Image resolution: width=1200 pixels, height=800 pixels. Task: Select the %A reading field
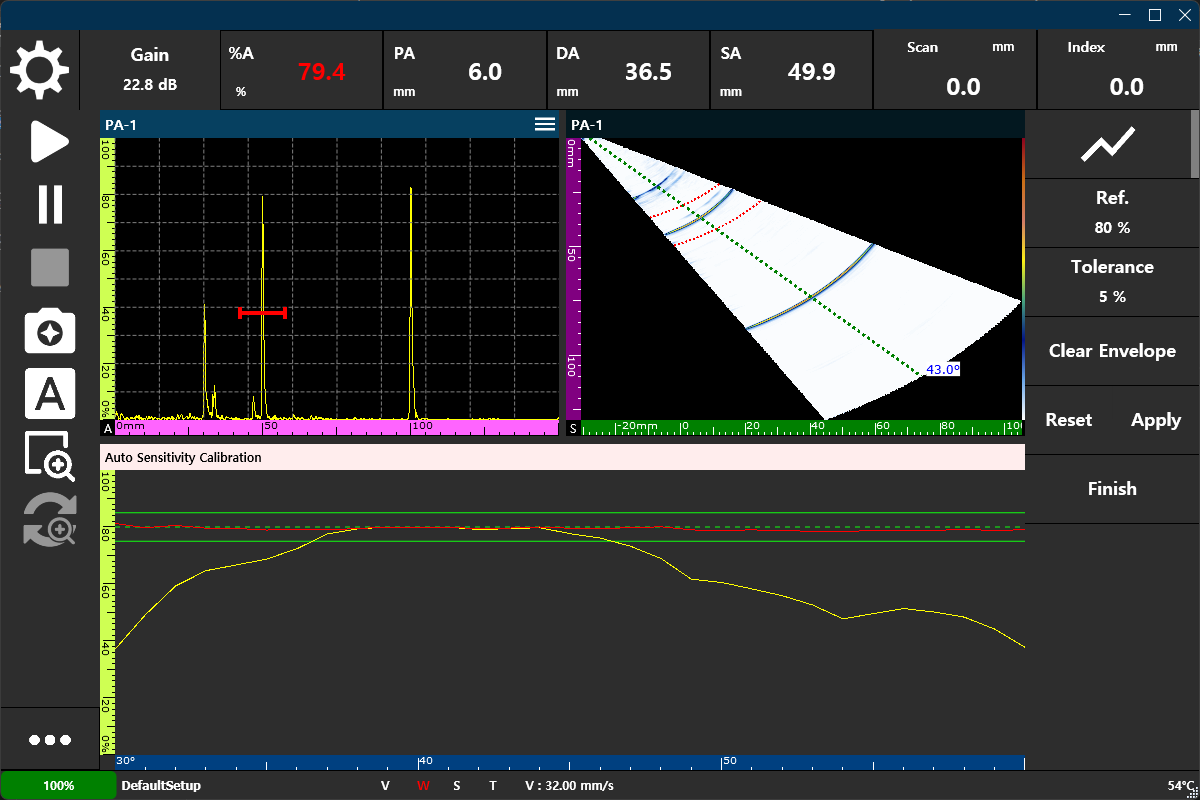(301, 70)
